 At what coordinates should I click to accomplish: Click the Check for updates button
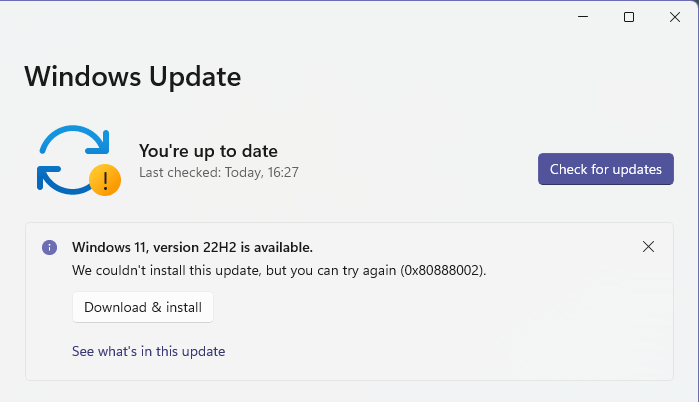pyautogui.click(x=605, y=169)
